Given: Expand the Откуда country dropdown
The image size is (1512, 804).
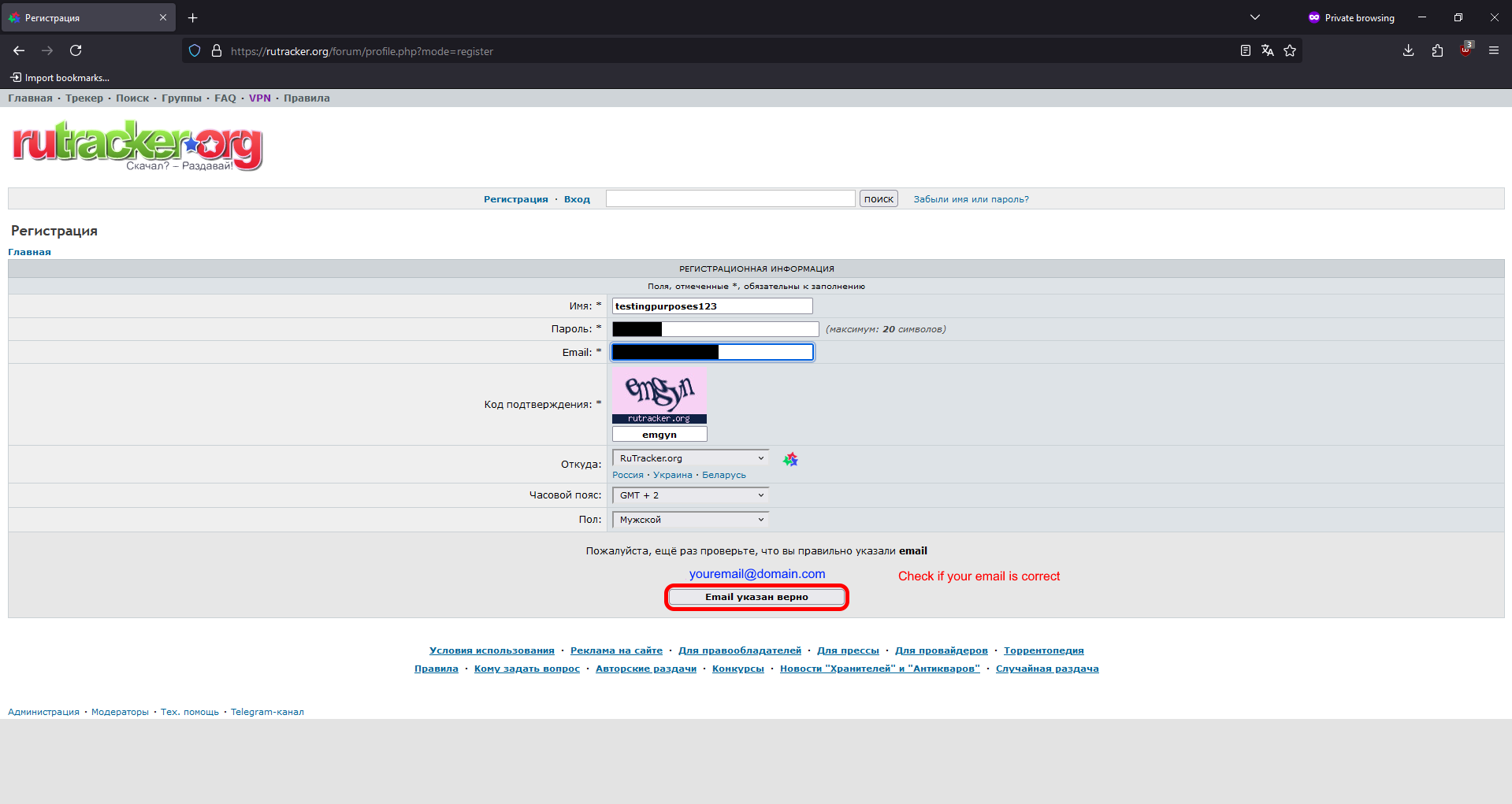Looking at the screenshot, I should tap(690, 458).
